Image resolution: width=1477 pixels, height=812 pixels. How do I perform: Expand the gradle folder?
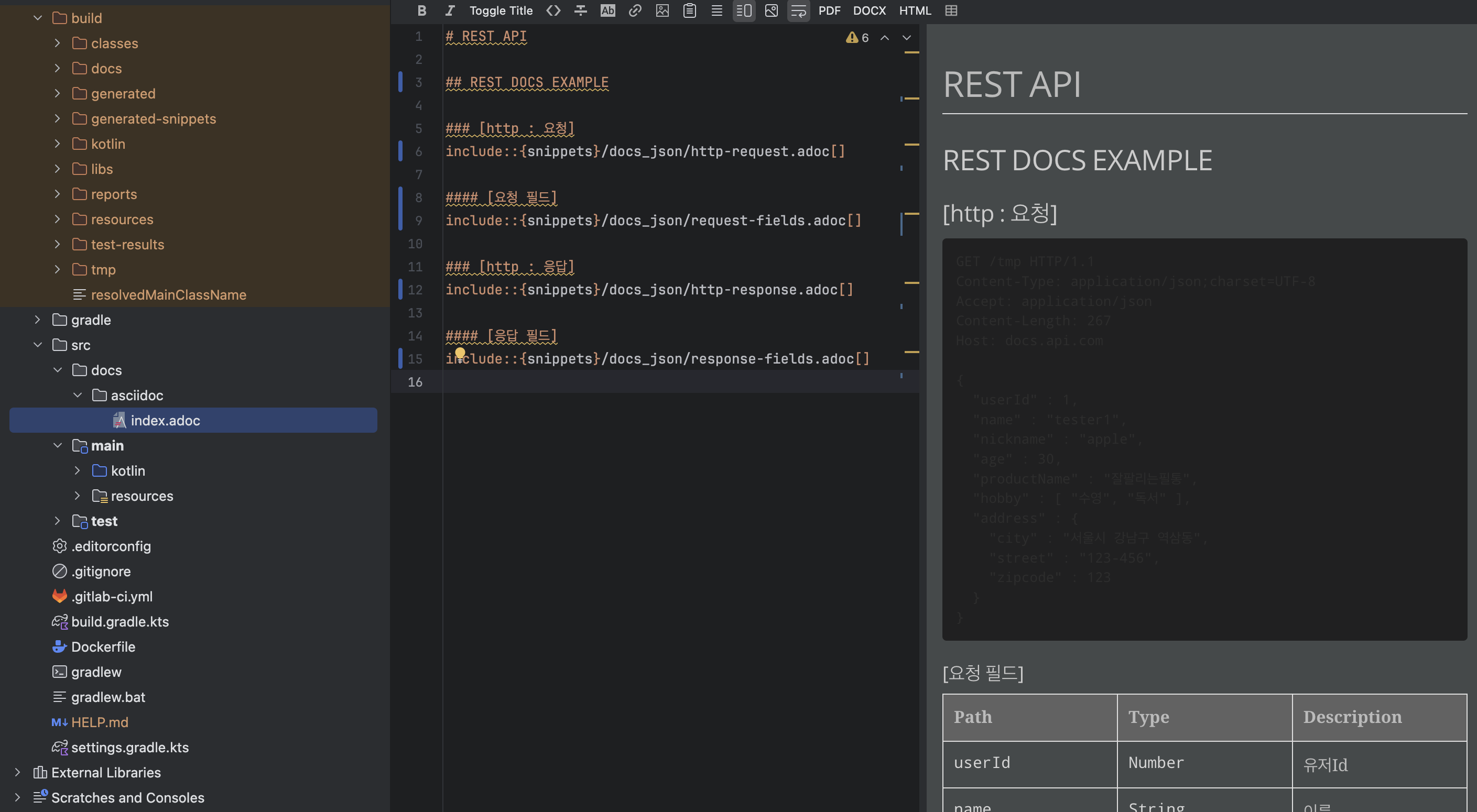[x=38, y=320]
